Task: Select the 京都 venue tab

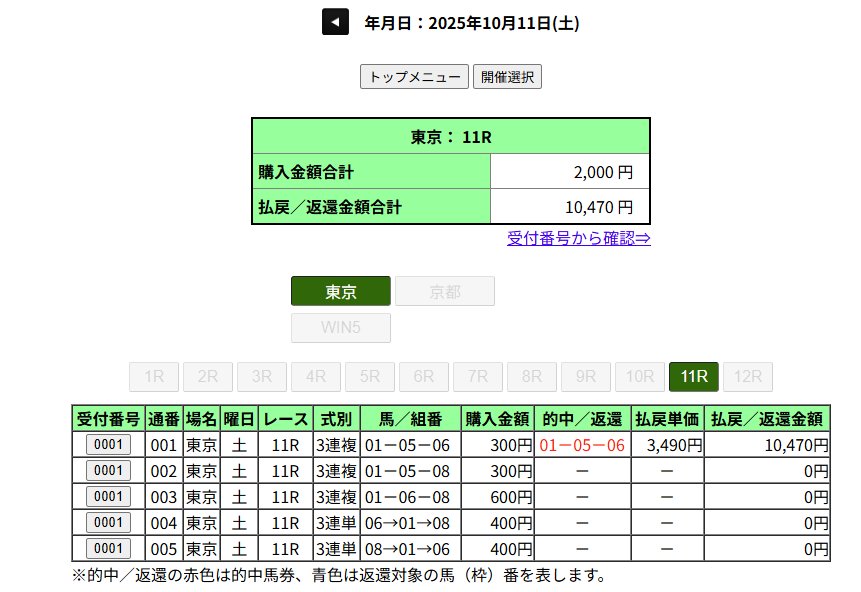Action: click(445, 292)
